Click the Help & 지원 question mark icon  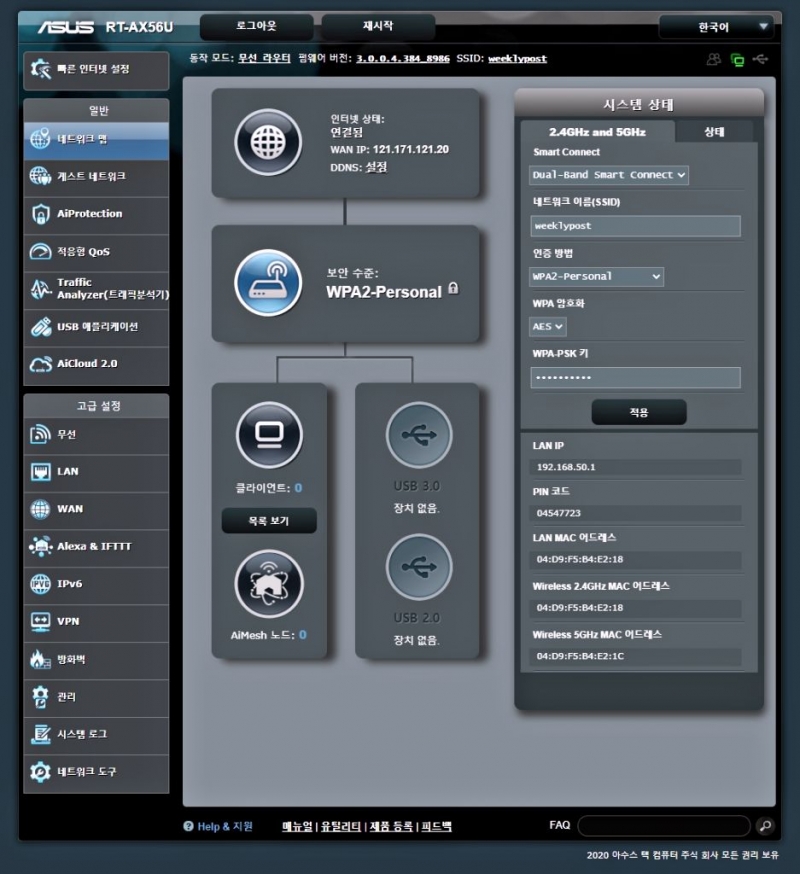(188, 826)
